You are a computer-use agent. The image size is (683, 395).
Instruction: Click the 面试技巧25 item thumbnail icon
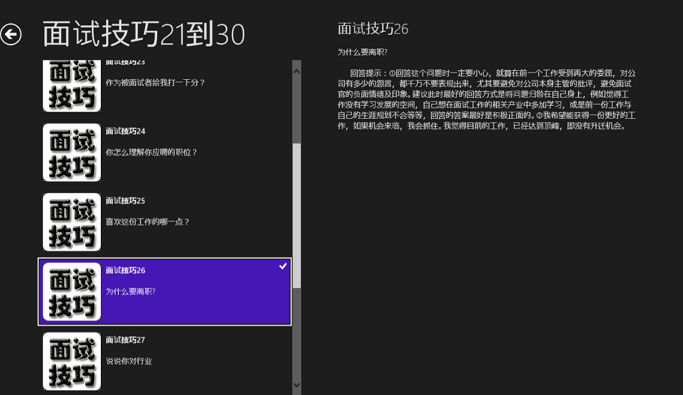[x=72, y=222]
